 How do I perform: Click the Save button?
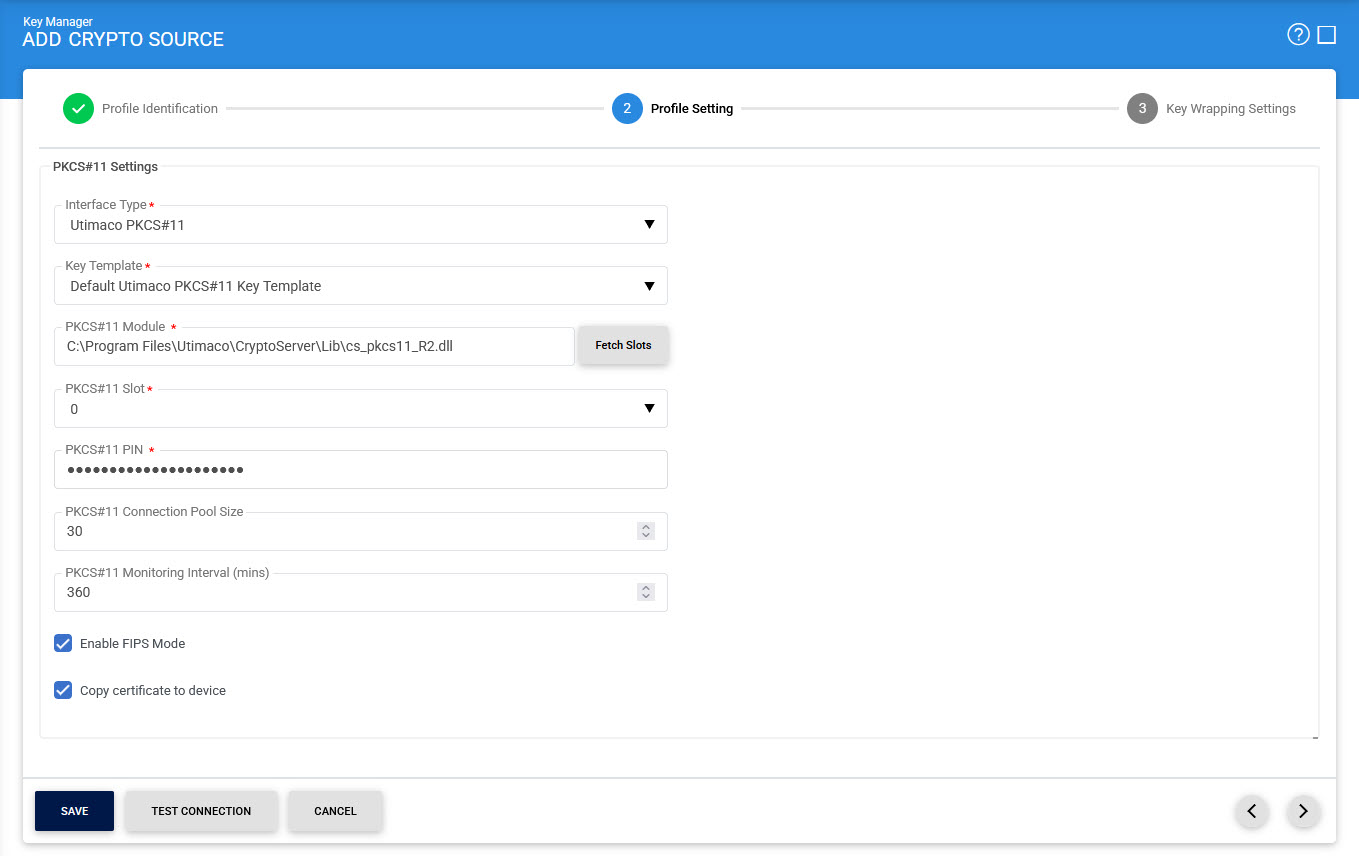click(x=74, y=811)
